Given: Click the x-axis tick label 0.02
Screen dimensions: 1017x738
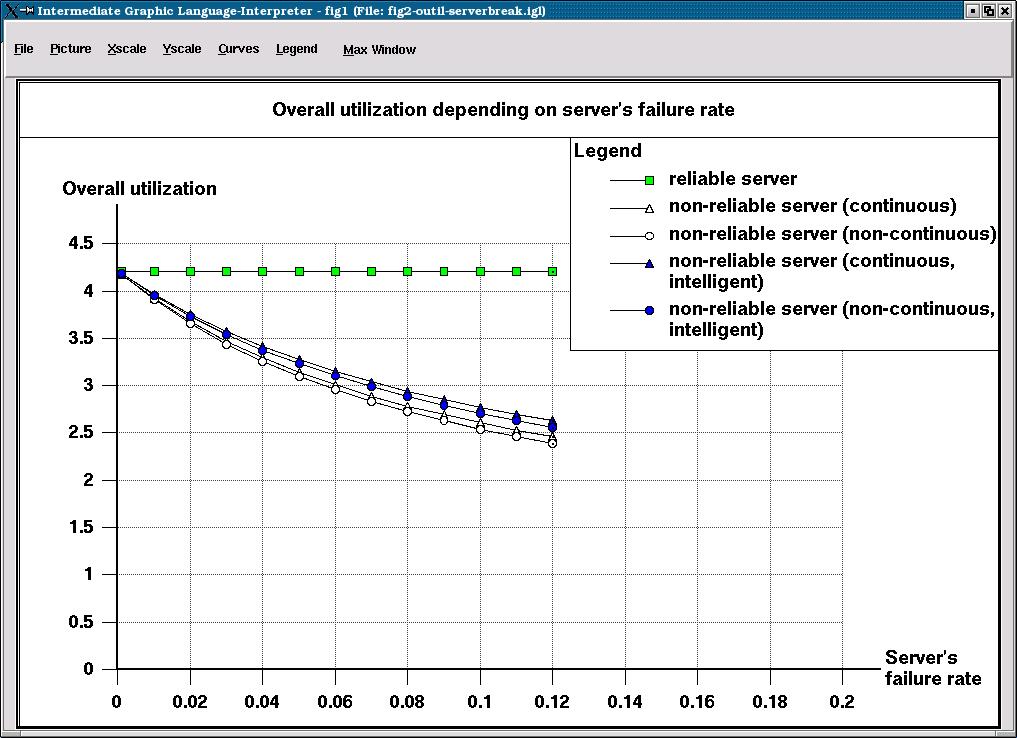Looking at the screenshot, I should tap(189, 702).
